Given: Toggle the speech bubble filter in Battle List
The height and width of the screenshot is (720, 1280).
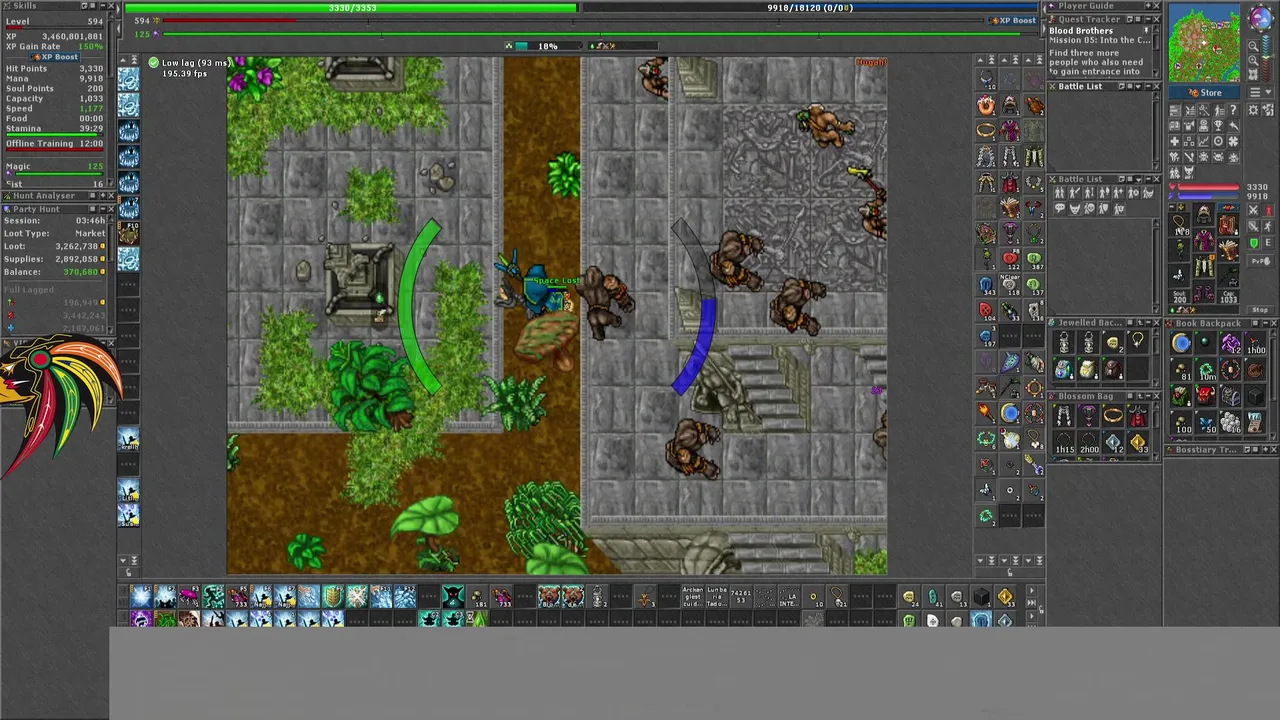Looking at the screenshot, I should click(1059, 208).
